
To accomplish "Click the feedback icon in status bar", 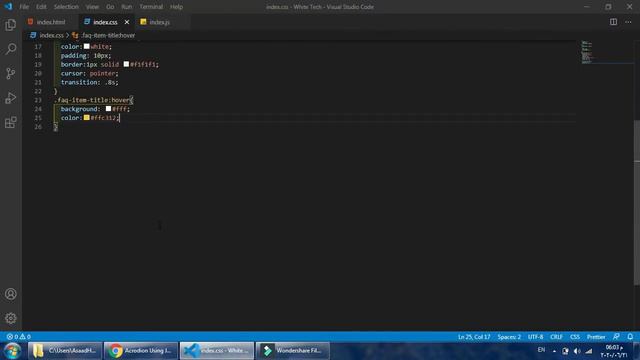I will click(x=616, y=337).
